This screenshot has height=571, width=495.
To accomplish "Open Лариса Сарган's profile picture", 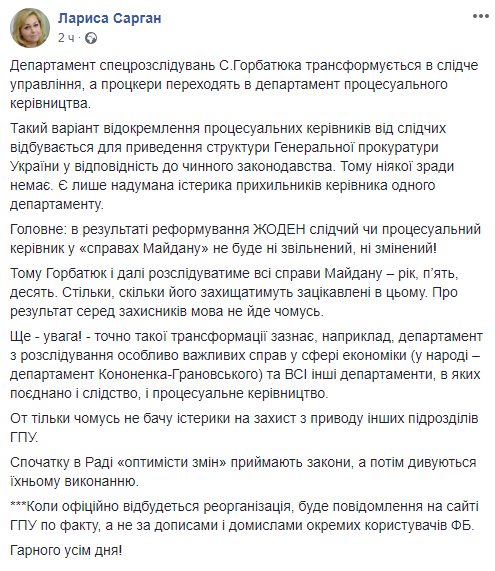I will (x=30, y=28).
